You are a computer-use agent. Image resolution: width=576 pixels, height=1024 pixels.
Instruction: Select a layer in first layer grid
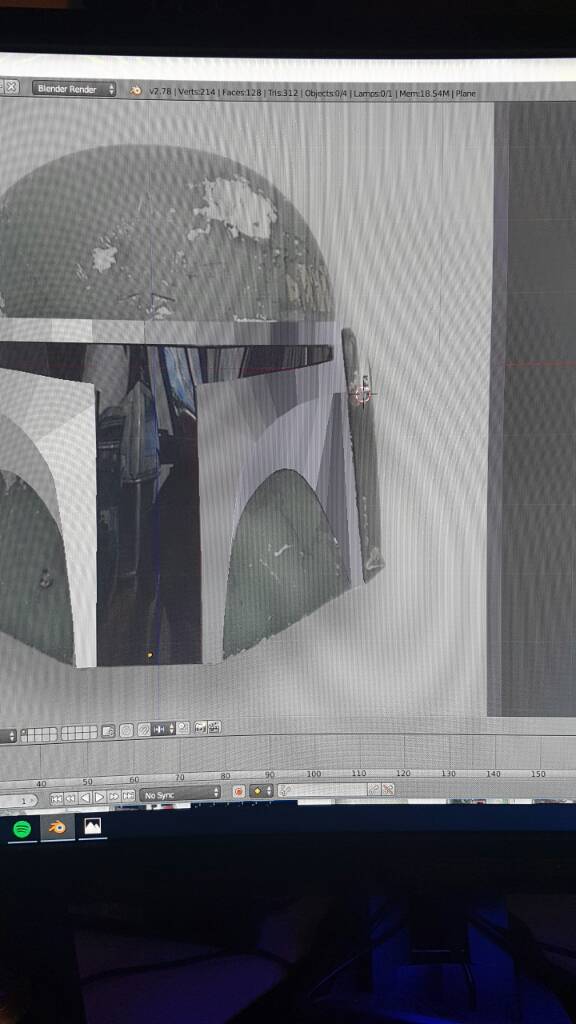39,734
